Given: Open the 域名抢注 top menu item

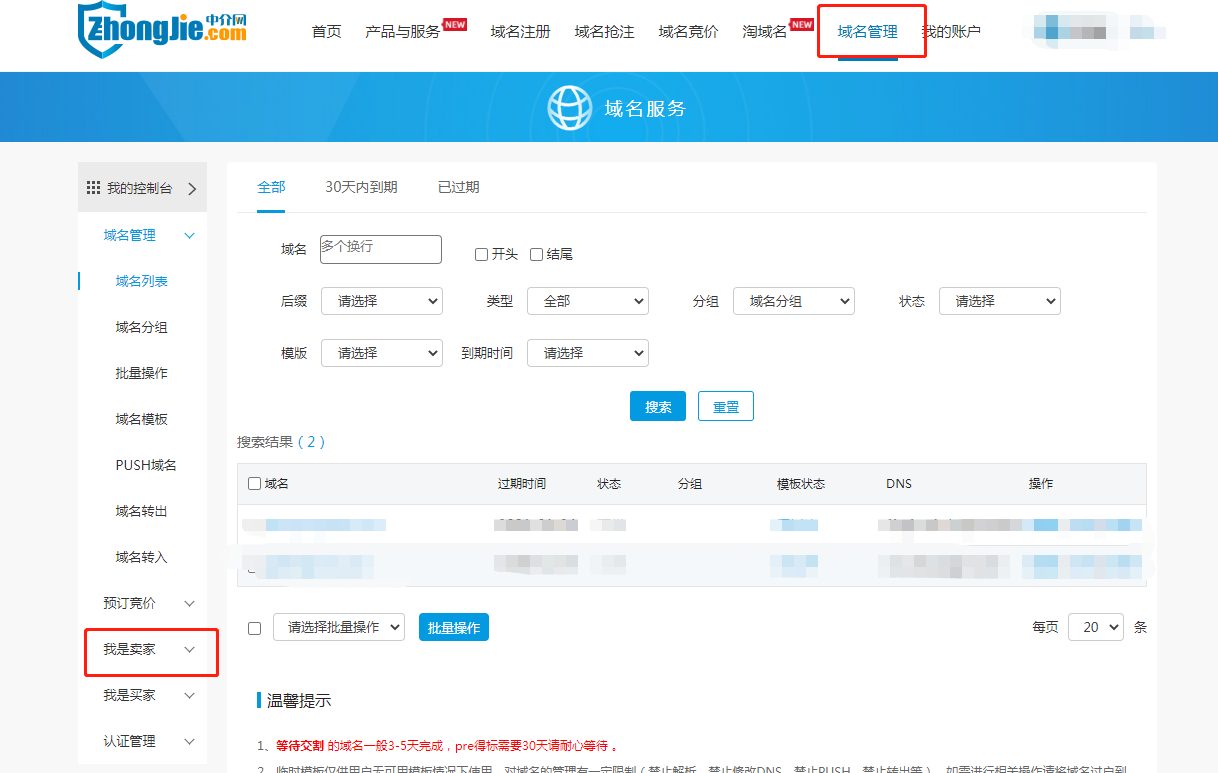Looking at the screenshot, I should click(x=604, y=32).
